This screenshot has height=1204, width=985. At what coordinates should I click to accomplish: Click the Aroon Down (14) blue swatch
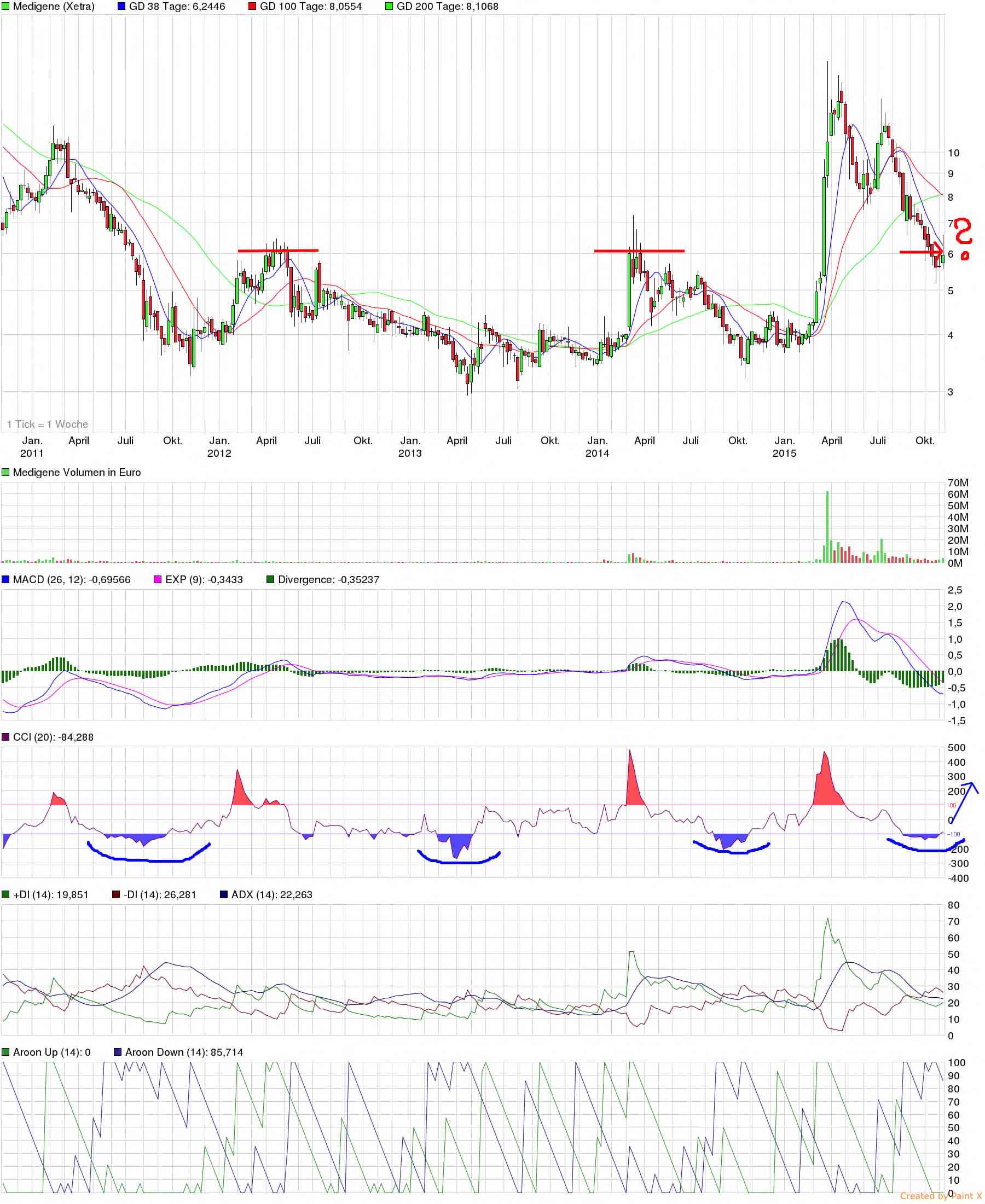pos(118,1052)
